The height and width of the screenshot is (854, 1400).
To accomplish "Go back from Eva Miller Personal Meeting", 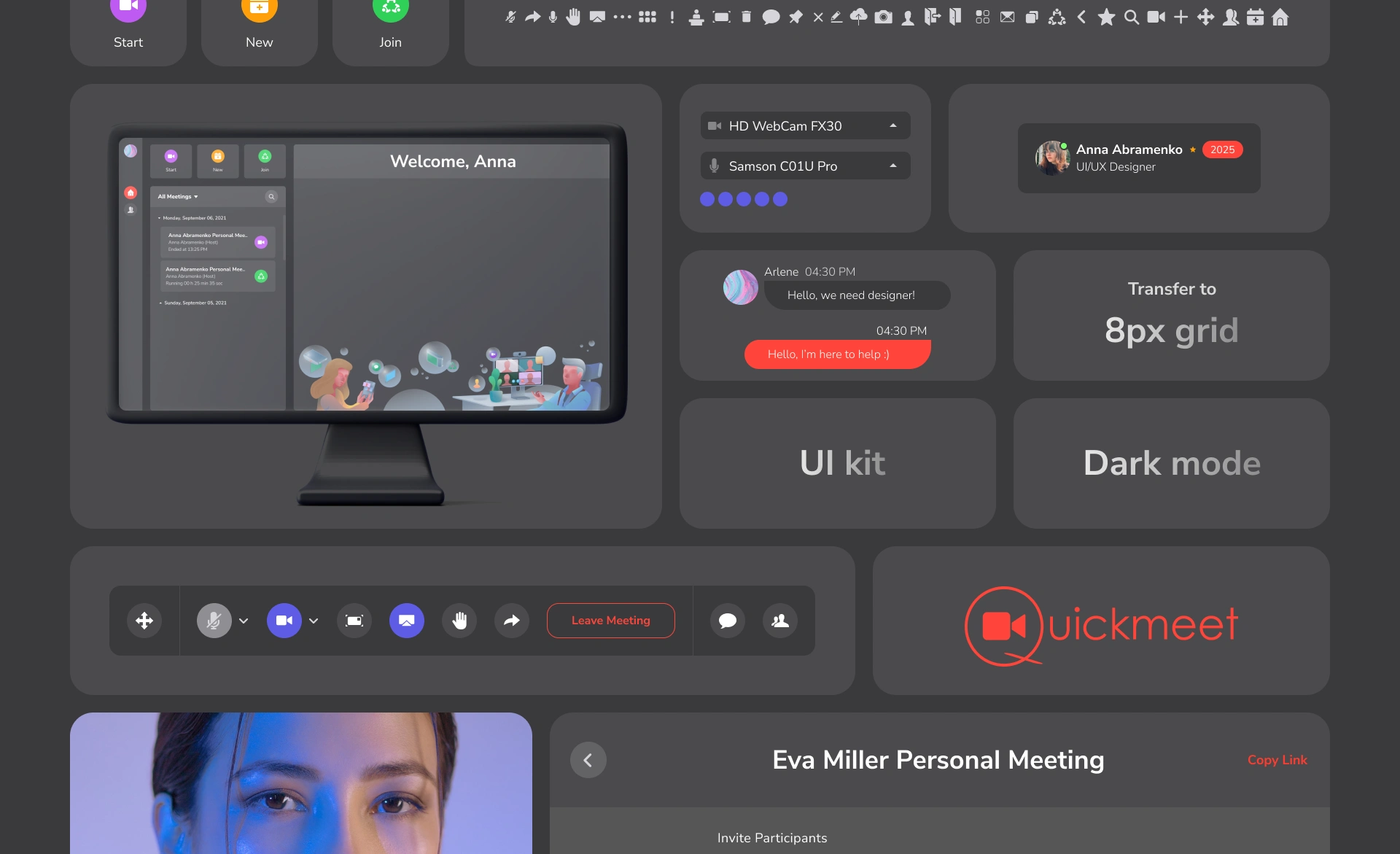I will [588, 760].
